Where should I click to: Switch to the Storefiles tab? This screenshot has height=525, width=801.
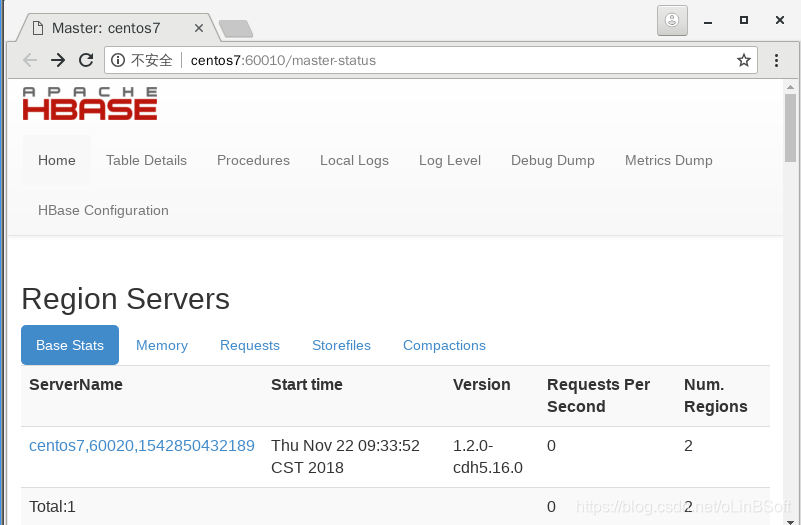click(341, 345)
